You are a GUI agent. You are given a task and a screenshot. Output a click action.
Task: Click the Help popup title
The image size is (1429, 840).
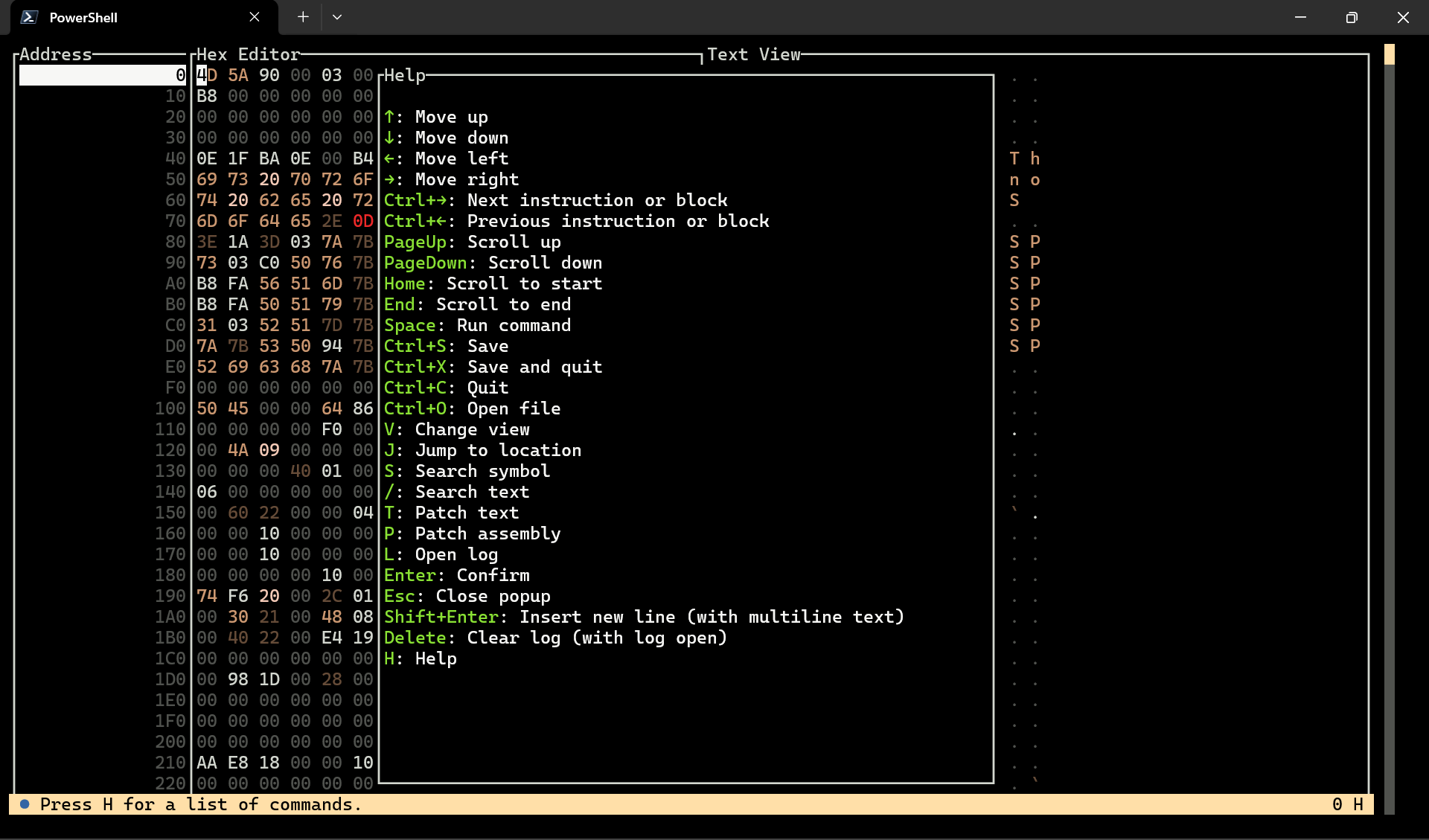405,75
